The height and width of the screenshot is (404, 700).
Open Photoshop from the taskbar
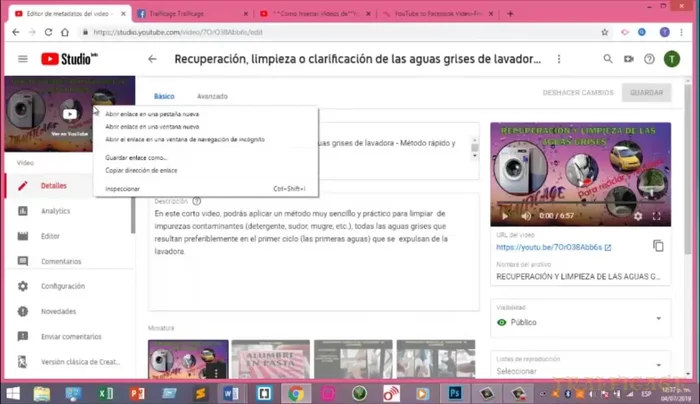454,394
